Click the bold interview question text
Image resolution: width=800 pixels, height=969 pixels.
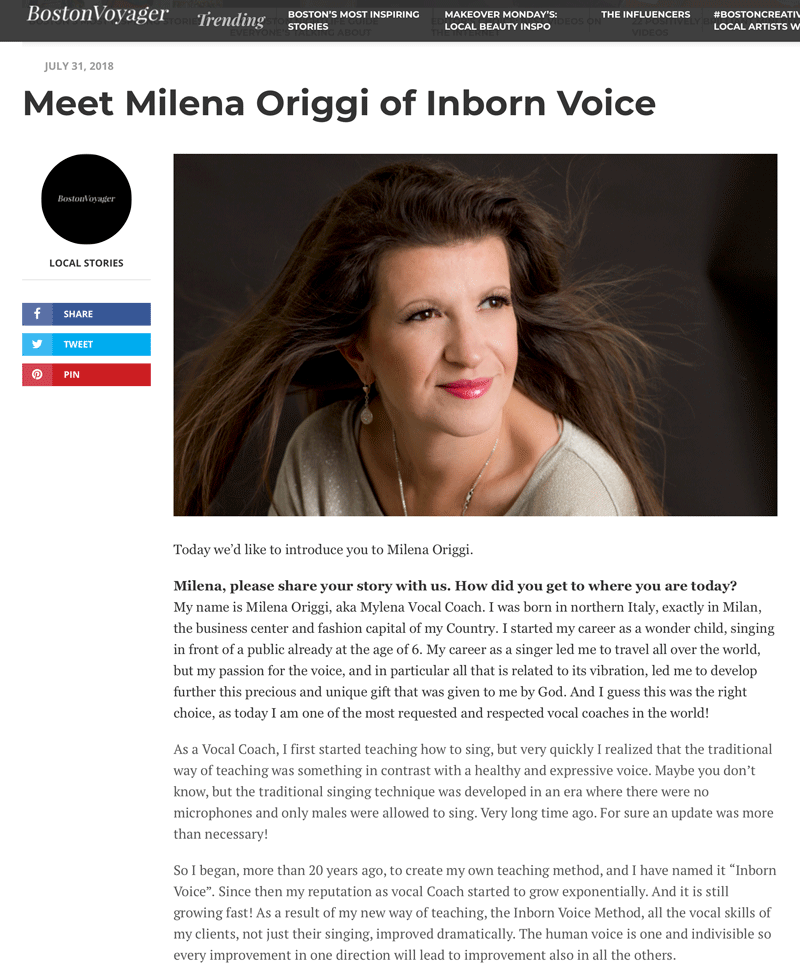click(455, 586)
